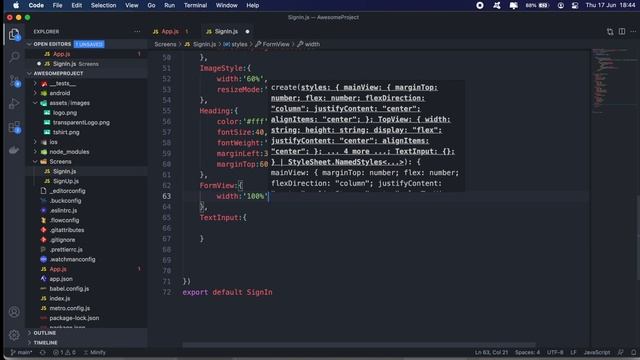
Task: Open macOS Control Center icon
Action: point(575,5)
